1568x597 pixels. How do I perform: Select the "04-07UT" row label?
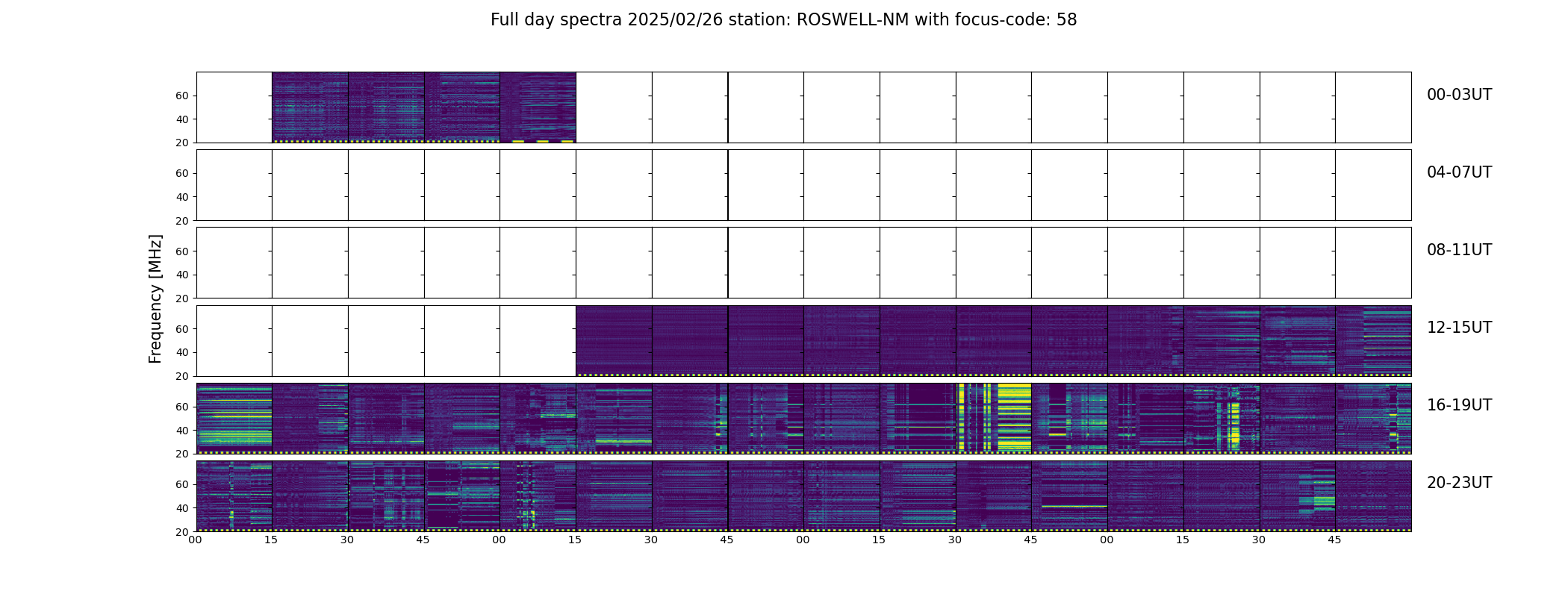[1459, 172]
